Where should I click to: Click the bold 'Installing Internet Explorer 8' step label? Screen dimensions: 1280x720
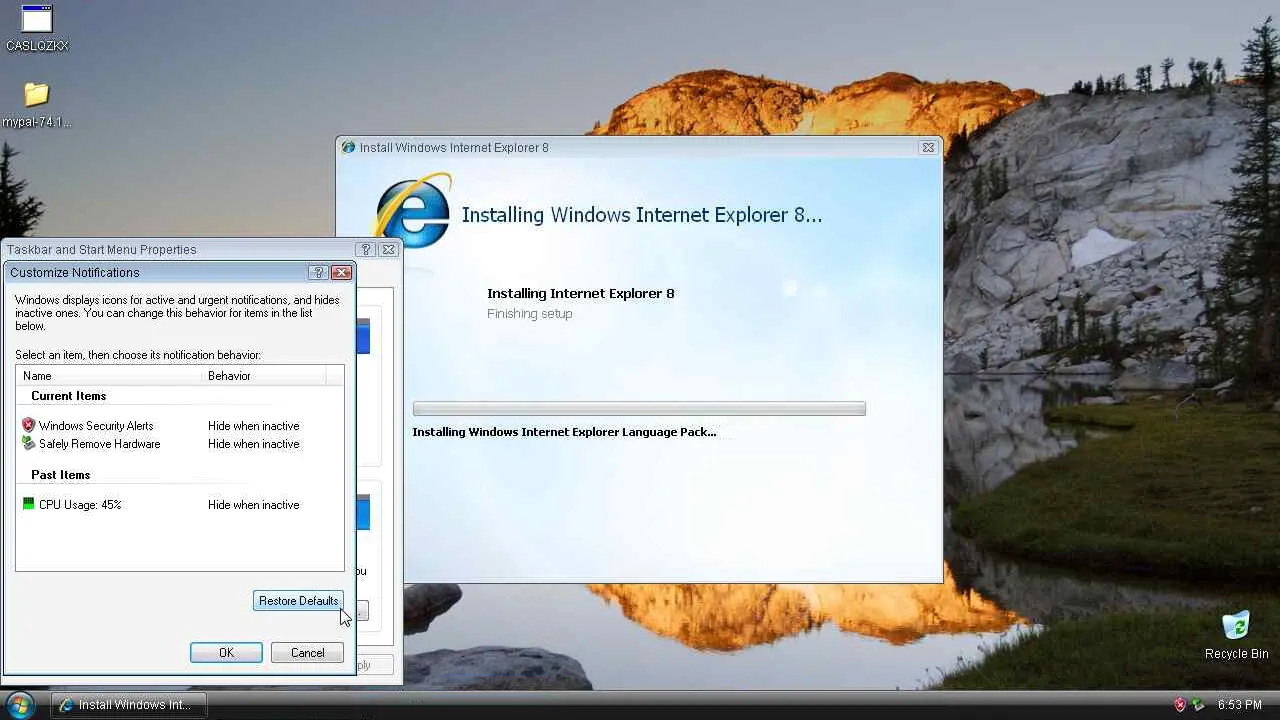click(x=581, y=293)
